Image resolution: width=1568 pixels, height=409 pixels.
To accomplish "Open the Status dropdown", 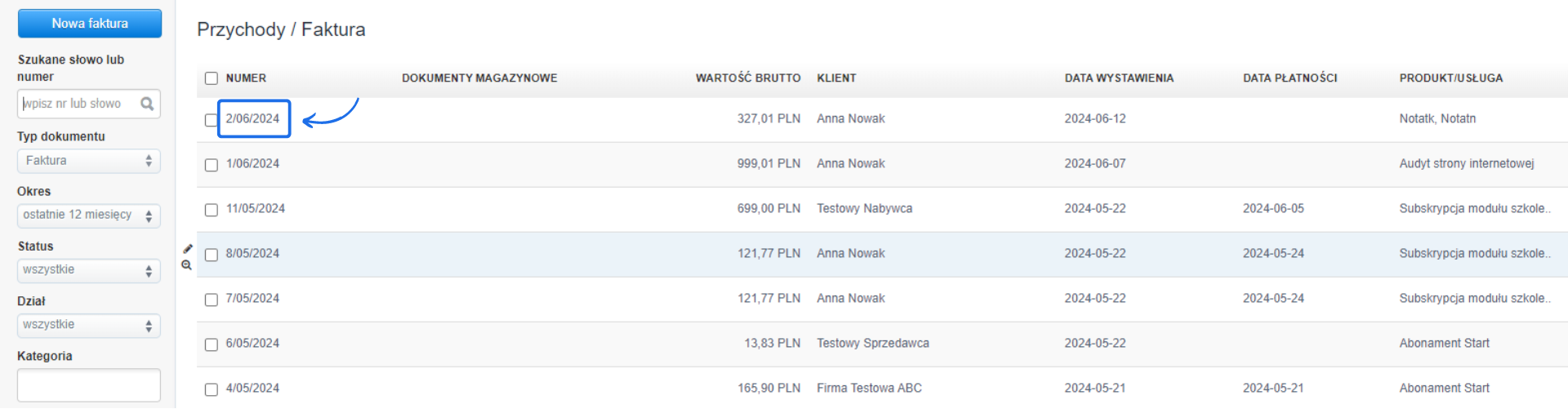I will [x=88, y=270].
